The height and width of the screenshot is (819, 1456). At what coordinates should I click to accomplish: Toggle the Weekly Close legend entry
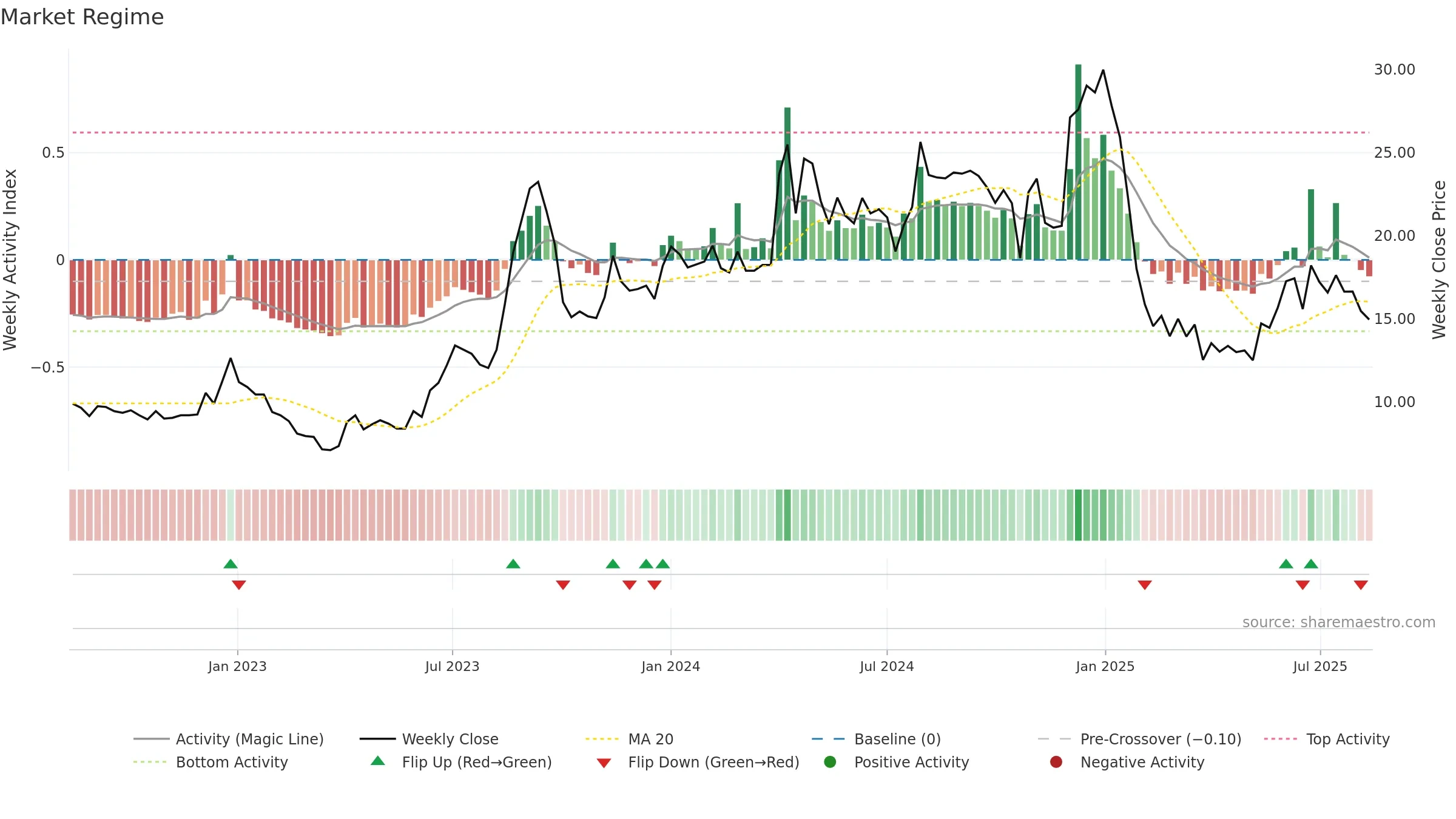(x=429, y=739)
